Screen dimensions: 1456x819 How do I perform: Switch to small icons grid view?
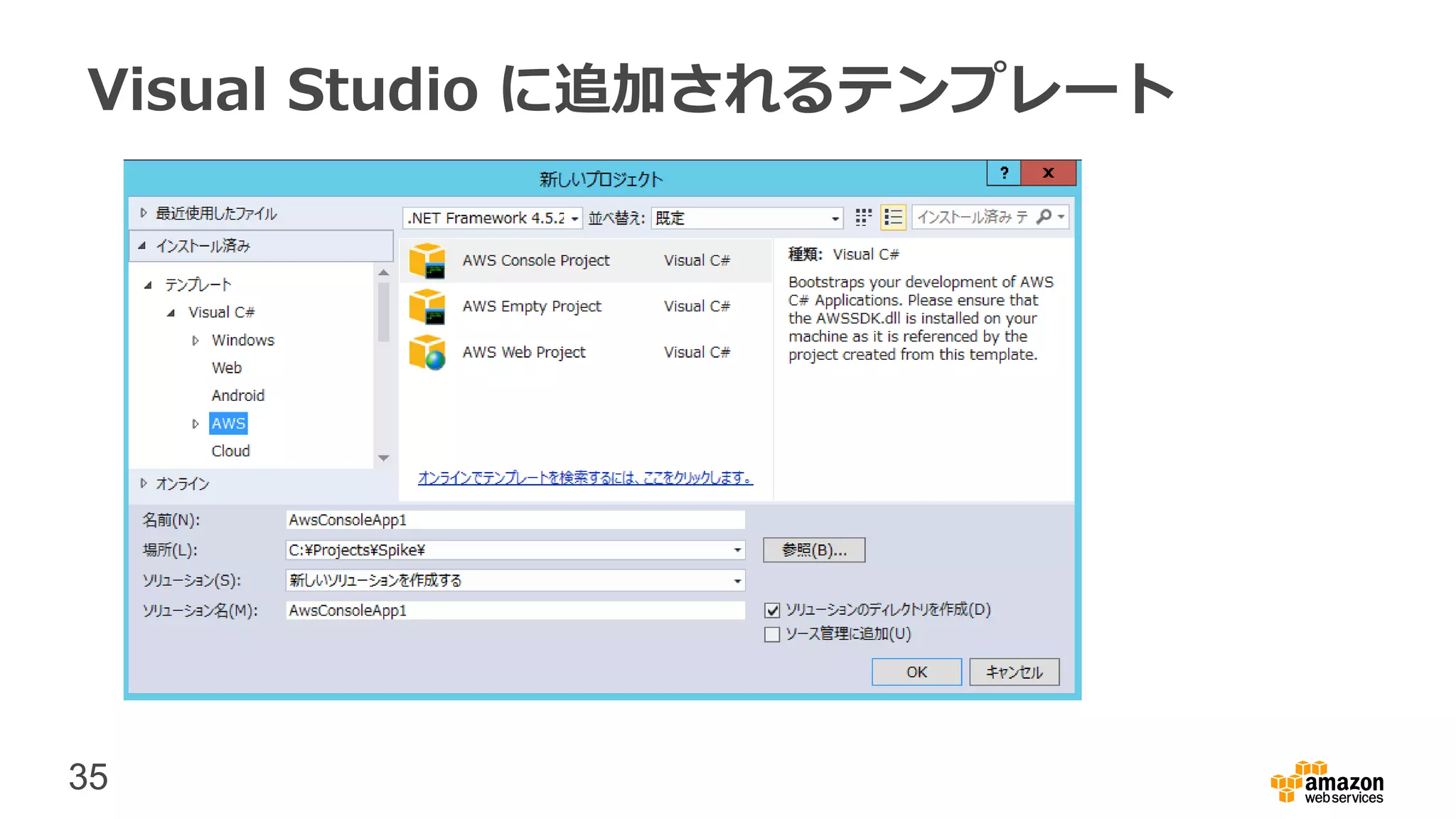tap(863, 218)
